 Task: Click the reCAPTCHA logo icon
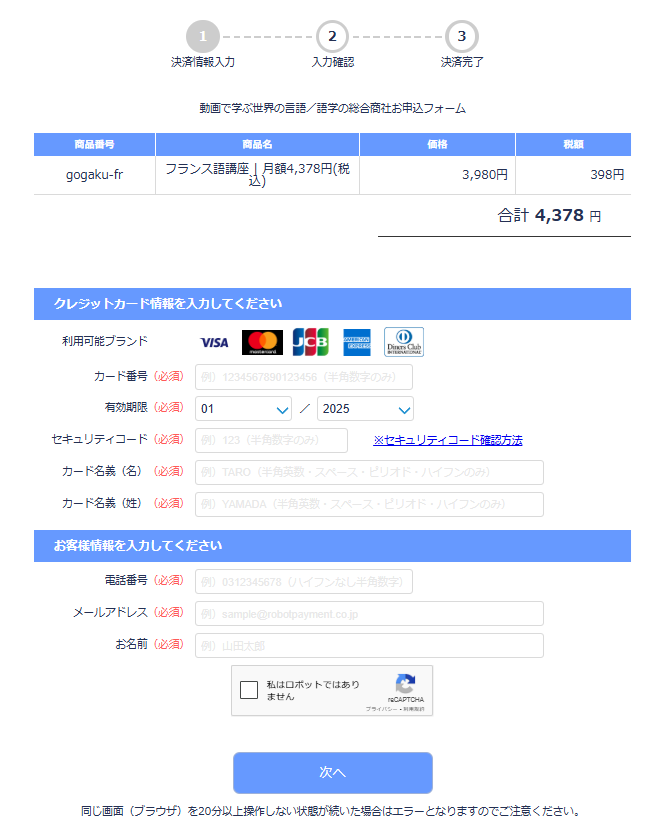405,685
